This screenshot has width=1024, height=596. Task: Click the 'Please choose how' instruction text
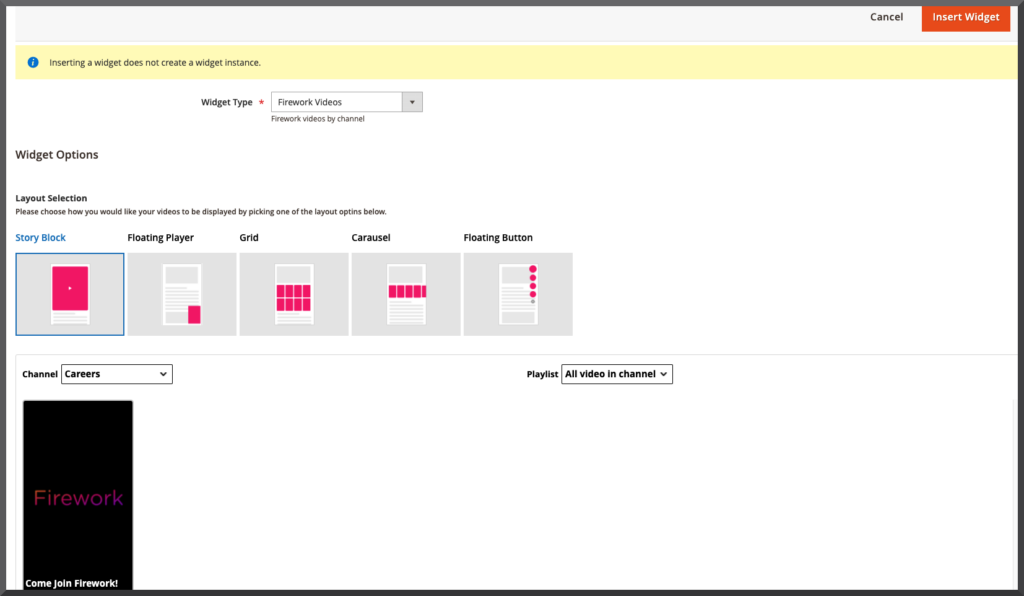pyautogui.click(x=201, y=212)
